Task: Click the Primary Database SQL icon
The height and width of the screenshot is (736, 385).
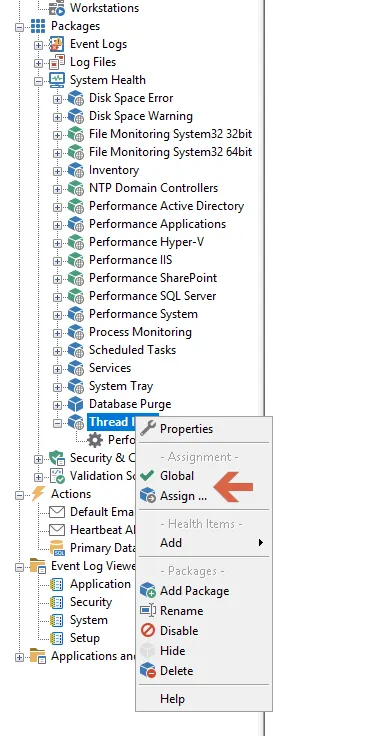Action: [57, 548]
